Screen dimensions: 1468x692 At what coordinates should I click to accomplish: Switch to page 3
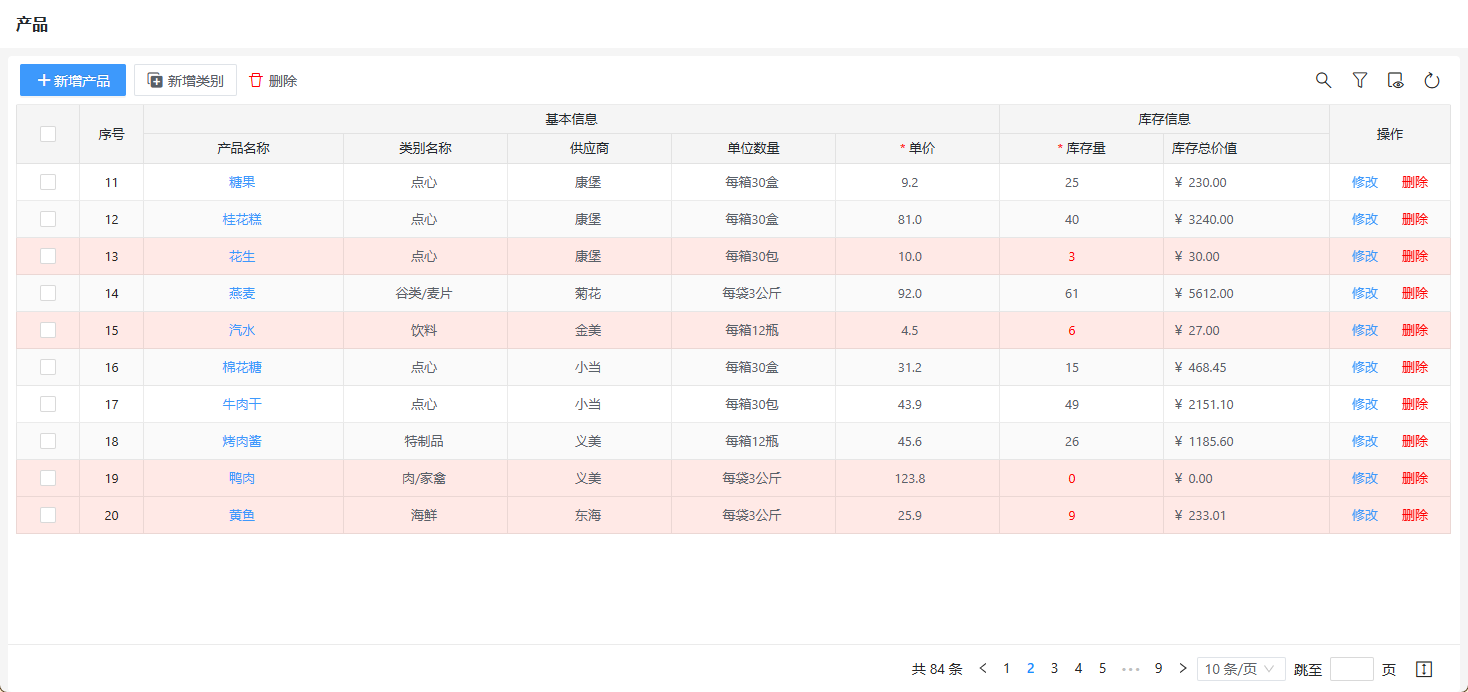[1054, 668]
